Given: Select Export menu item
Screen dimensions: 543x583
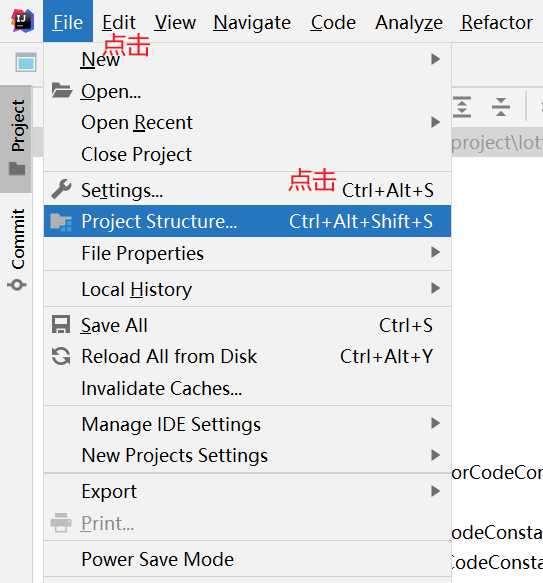Looking at the screenshot, I should click(247, 491).
